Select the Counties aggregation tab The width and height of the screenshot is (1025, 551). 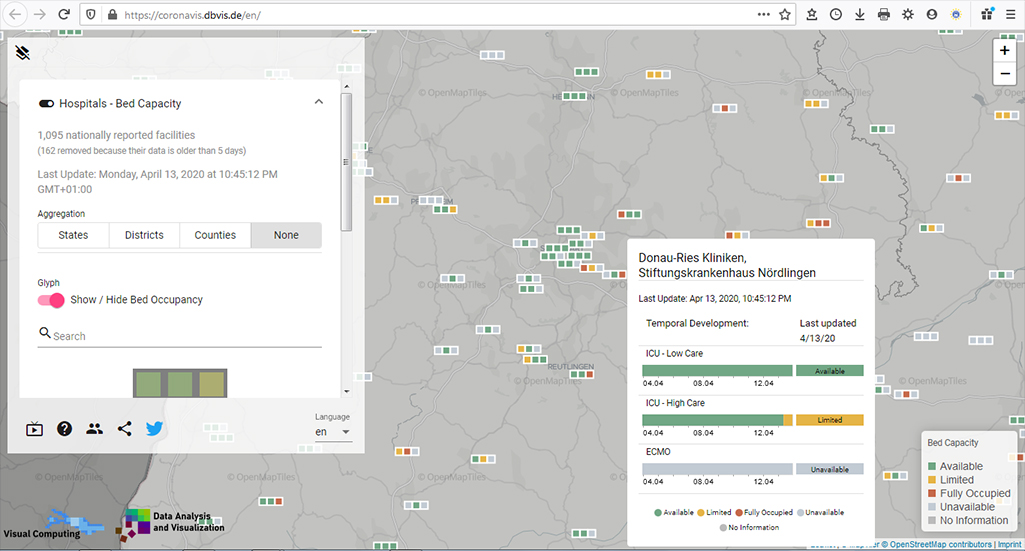tap(215, 235)
